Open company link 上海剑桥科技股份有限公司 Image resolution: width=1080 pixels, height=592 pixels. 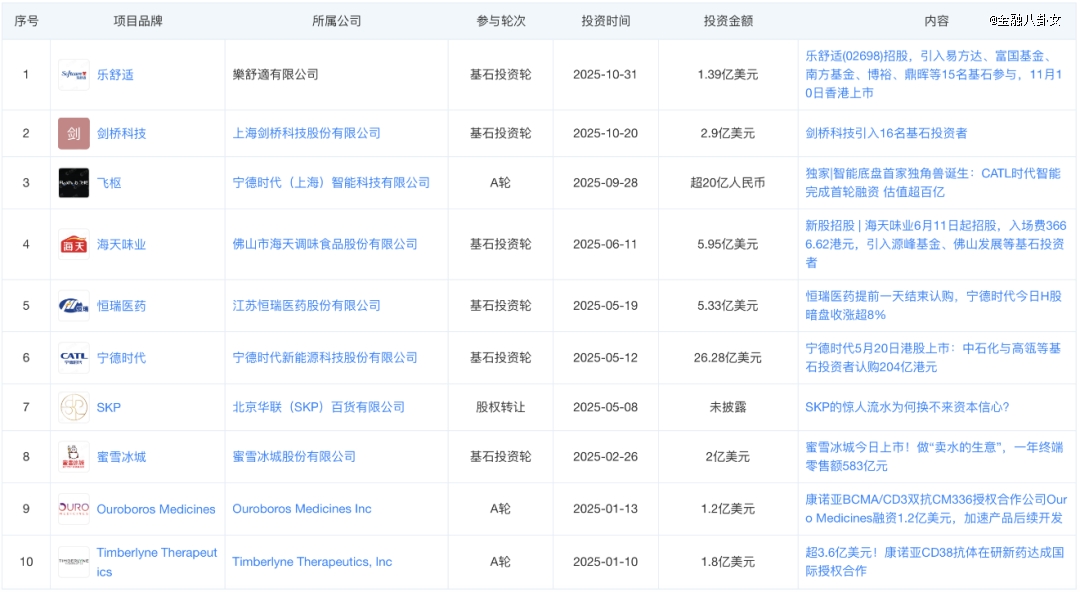coord(306,133)
